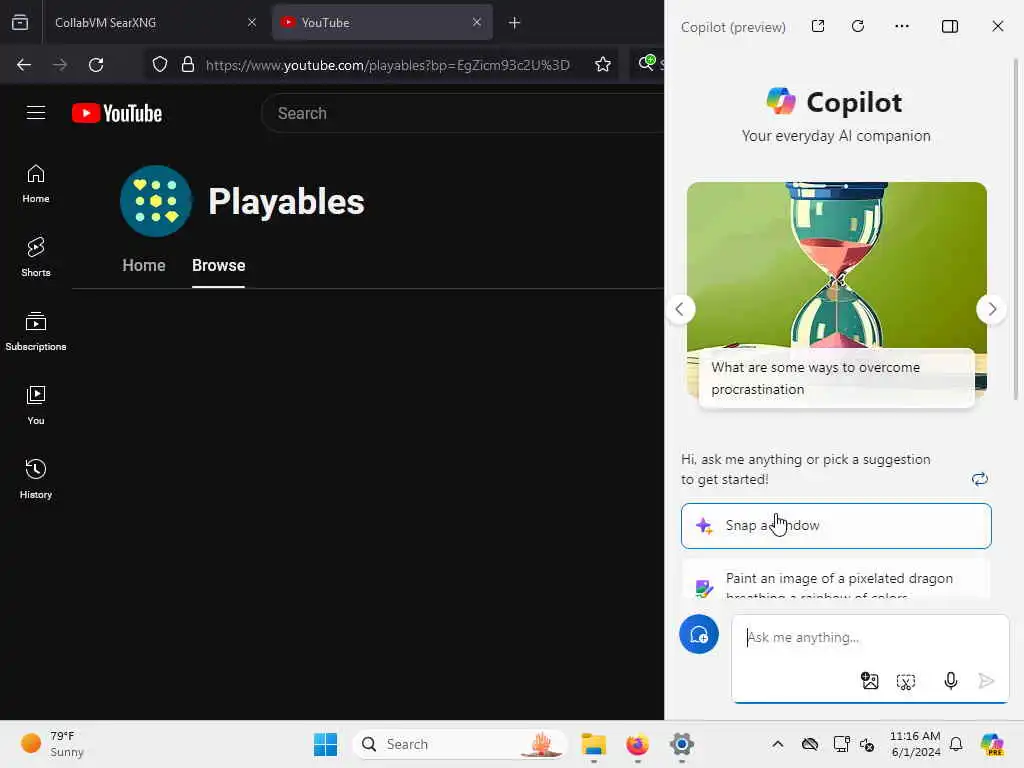The width and height of the screenshot is (1024, 768).
Task: Open the weather widget showing 79°F
Action: 52,744
